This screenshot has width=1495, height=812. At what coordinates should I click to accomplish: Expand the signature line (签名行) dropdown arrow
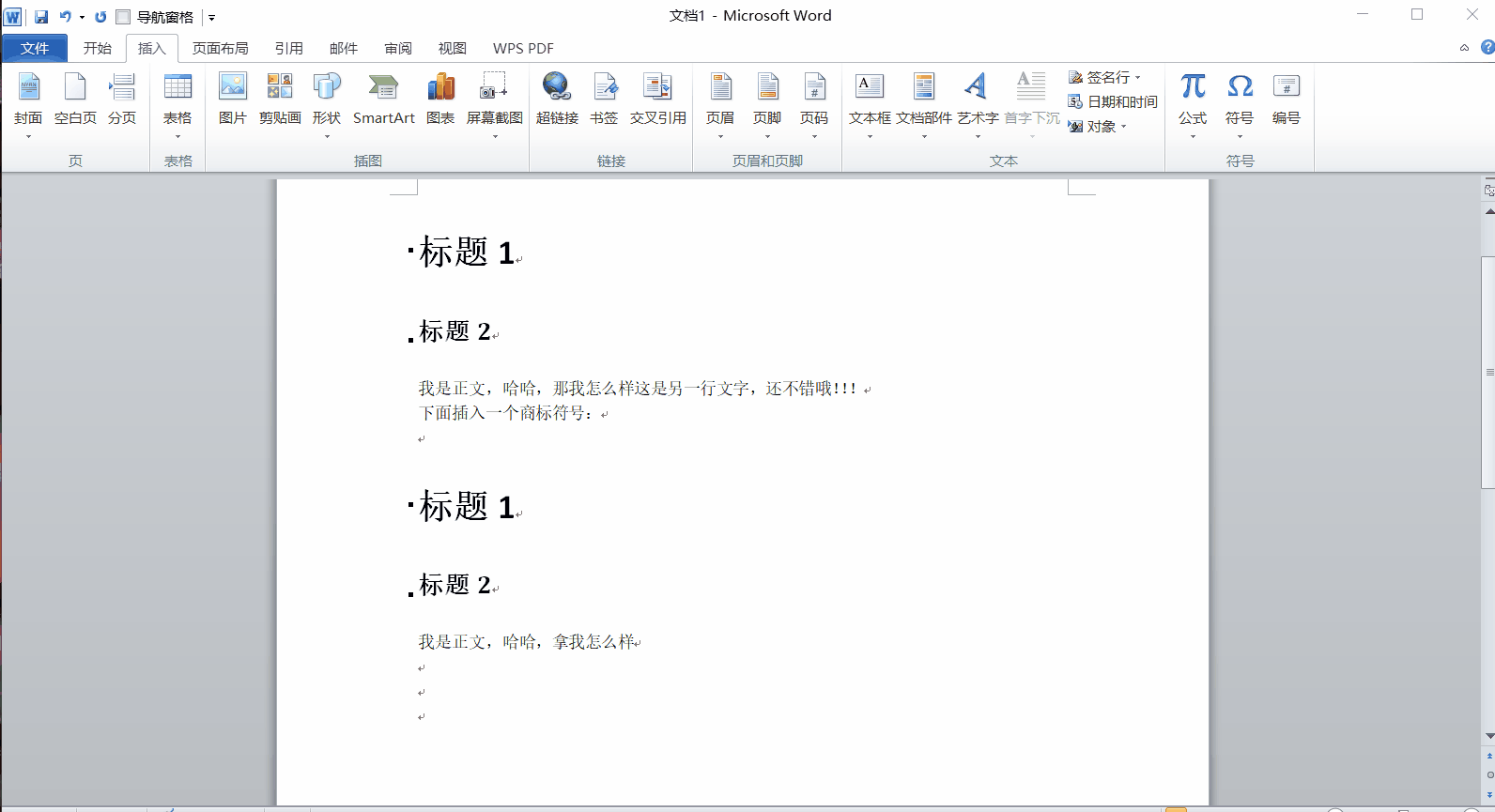[1138, 78]
